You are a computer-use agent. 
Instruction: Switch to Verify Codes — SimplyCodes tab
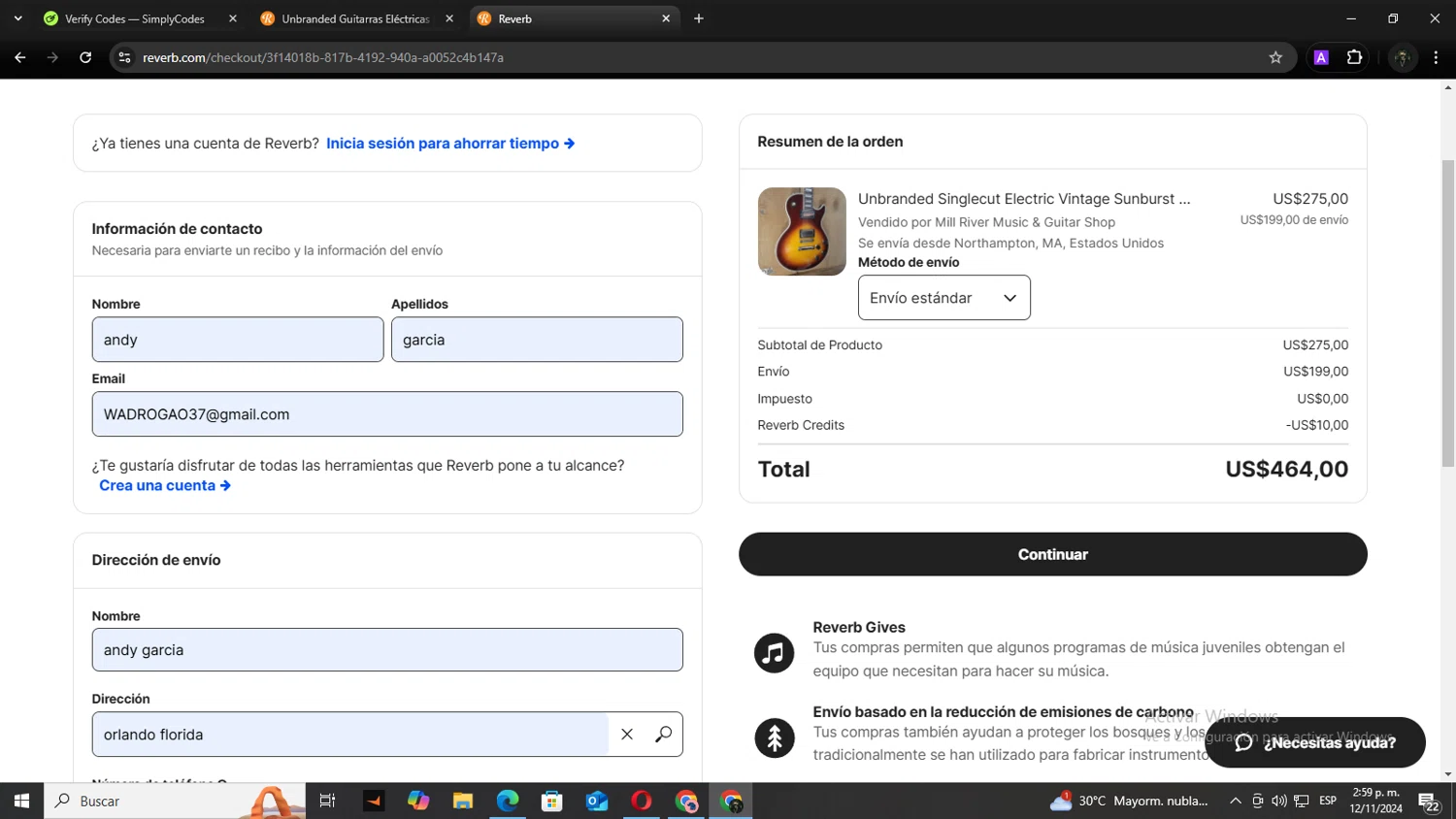[x=134, y=18]
